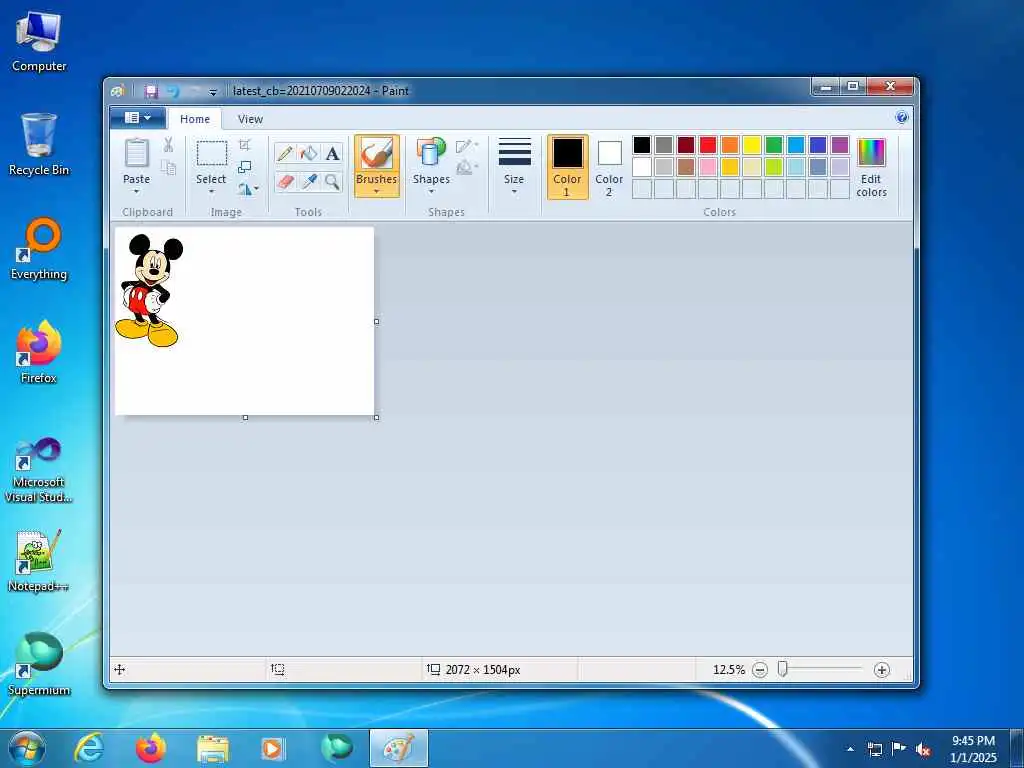Show hidden icons in system tray
Viewport: 1024px width, 768px height.
click(x=850, y=749)
